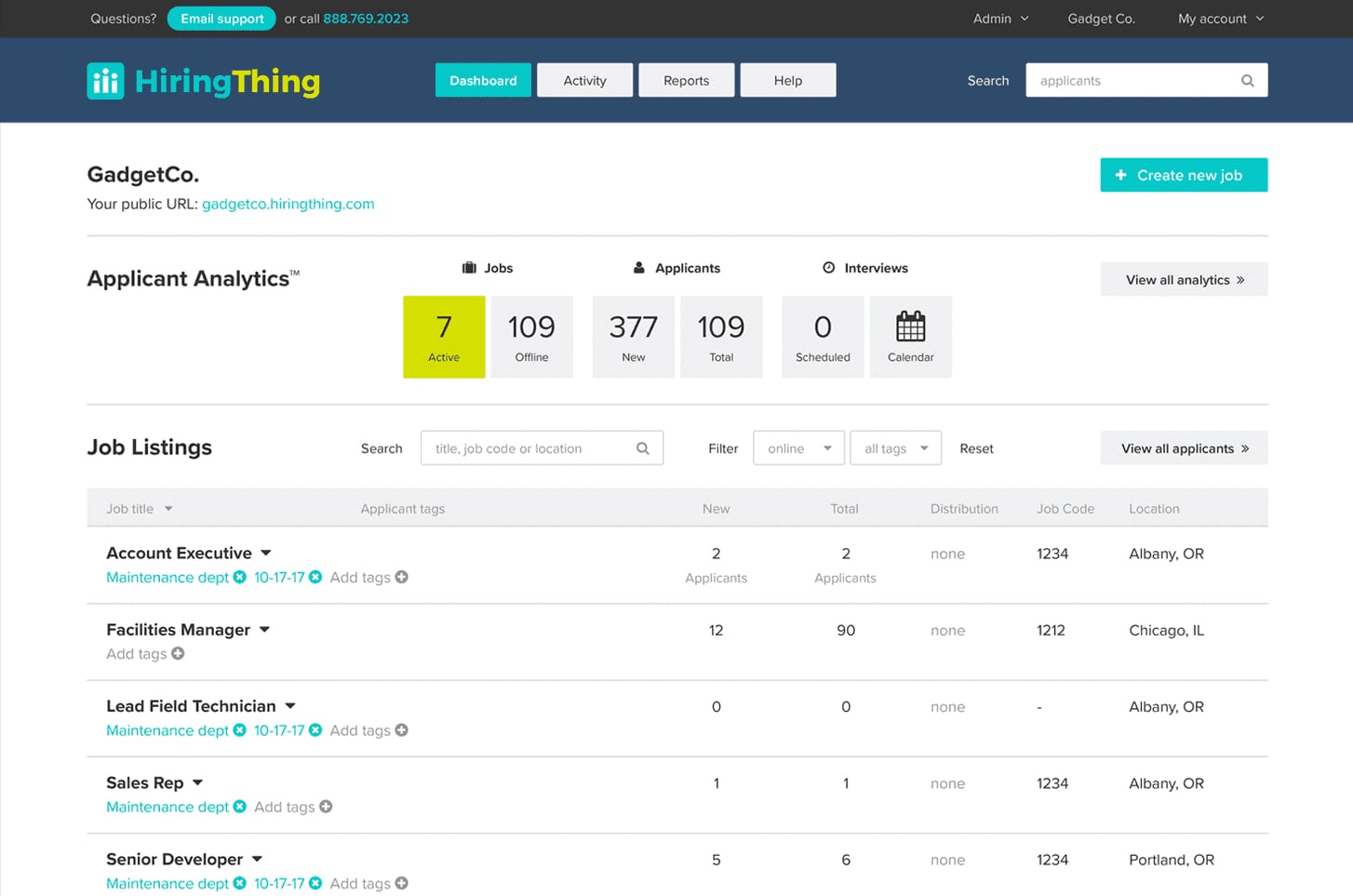The height and width of the screenshot is (896, 1353).
Task: Select the 0 Scheduled interviews tile
Action: point(823,337)
